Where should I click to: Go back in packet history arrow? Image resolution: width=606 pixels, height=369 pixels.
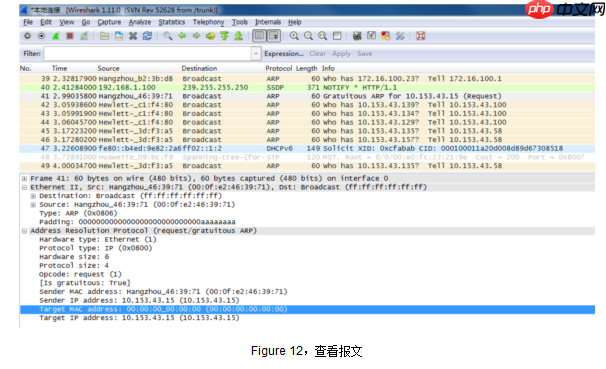click(182, 36)
